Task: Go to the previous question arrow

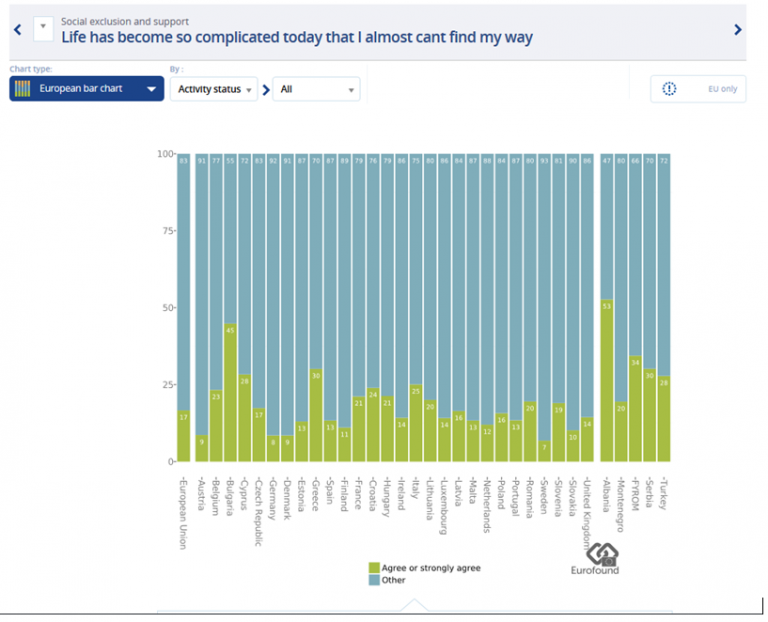Action: pyautogui.click(x=17, y=30)
